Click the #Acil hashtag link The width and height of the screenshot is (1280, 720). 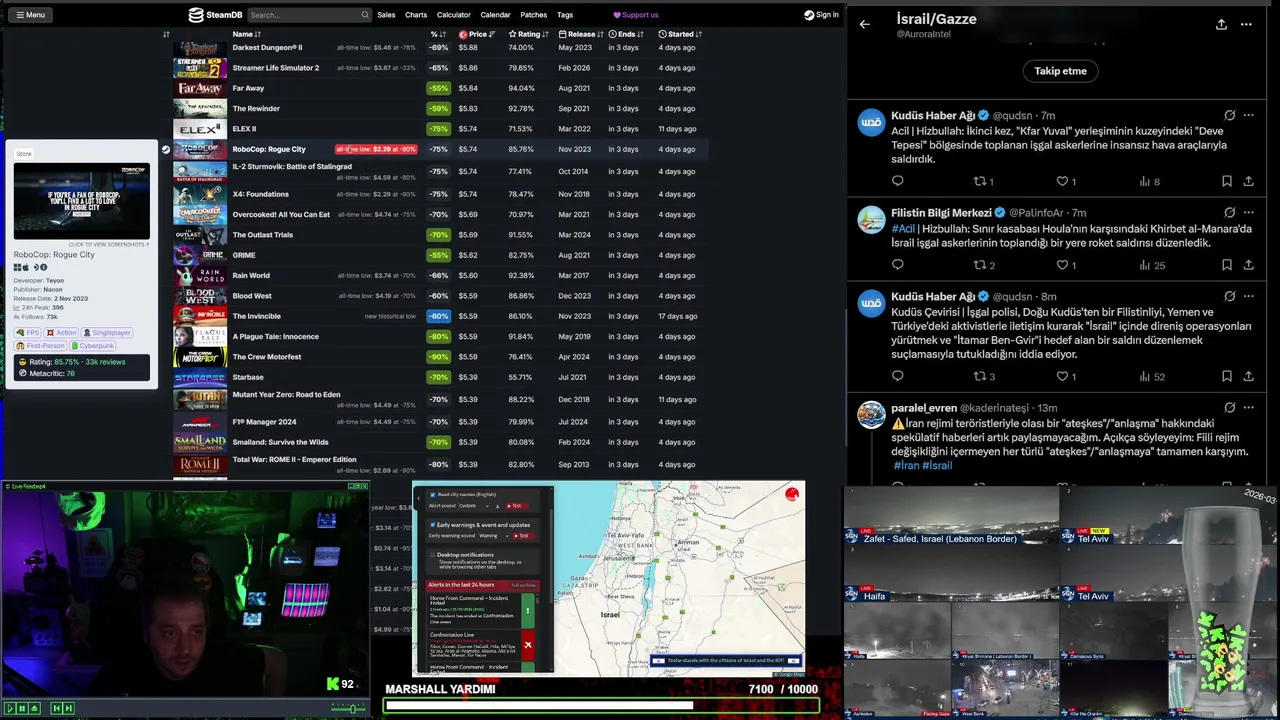tap(903, 228)
